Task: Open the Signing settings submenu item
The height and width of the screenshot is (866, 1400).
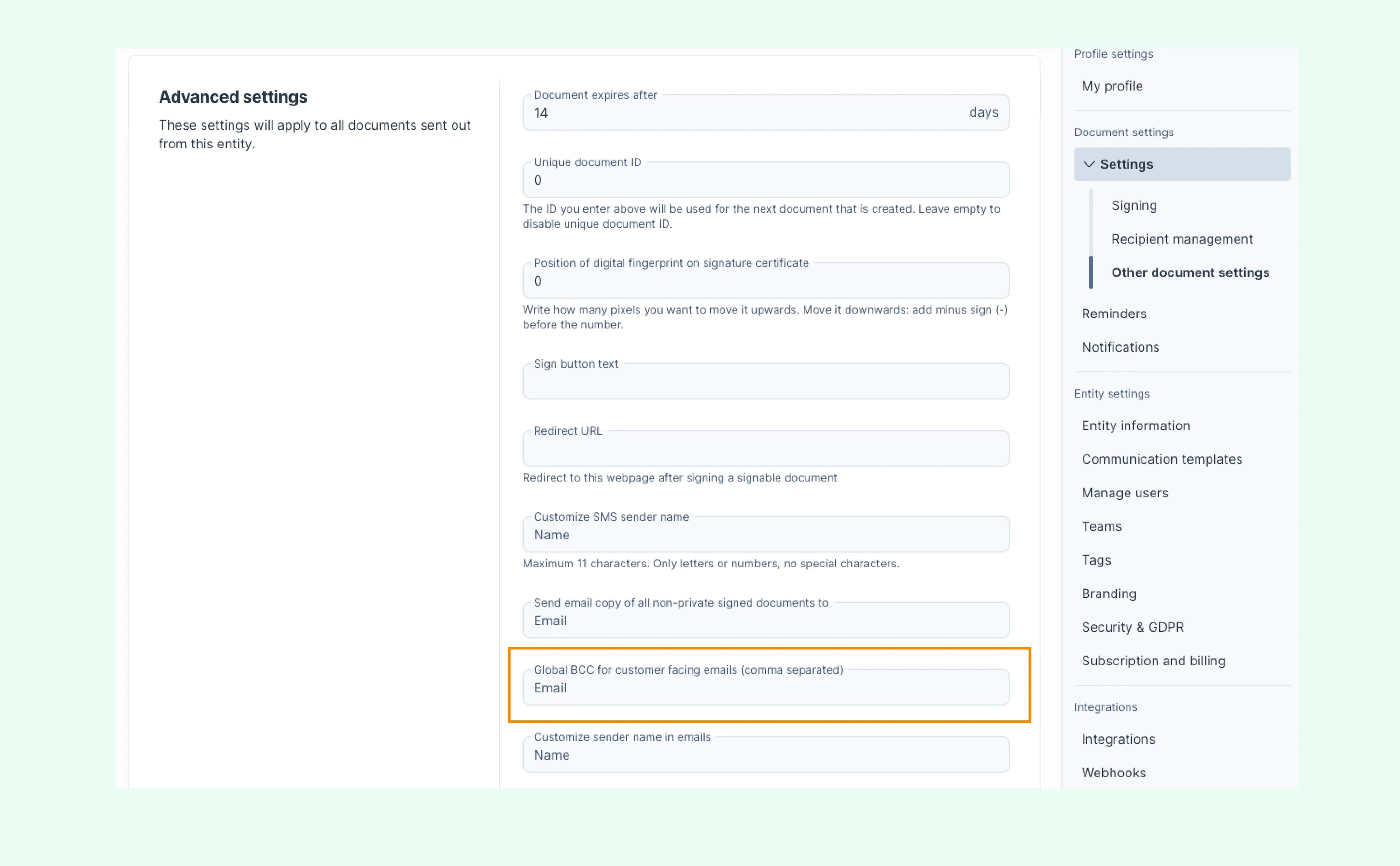Action: tap(1134, 206)
